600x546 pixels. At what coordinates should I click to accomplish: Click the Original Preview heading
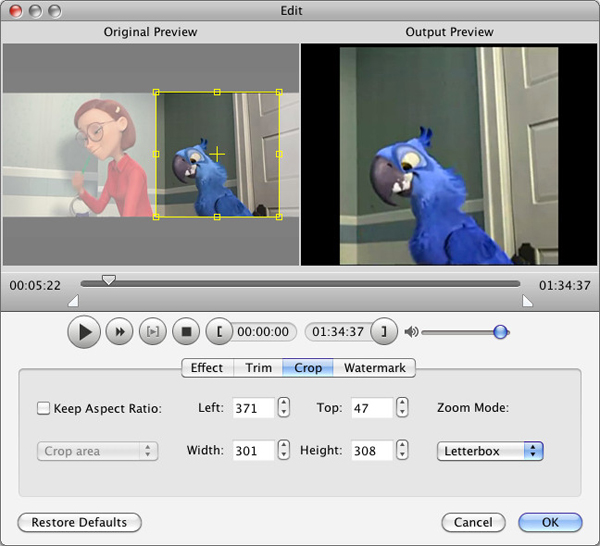point(150,32)
